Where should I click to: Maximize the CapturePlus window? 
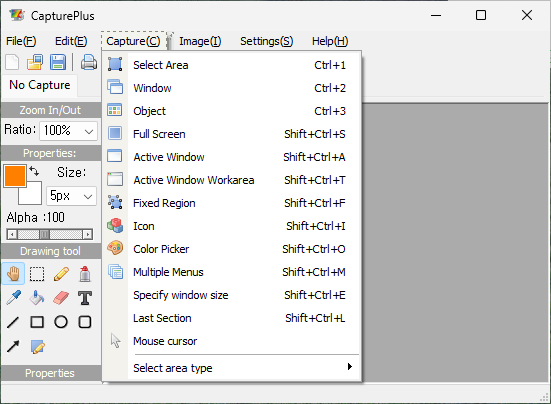coord(481,15)
